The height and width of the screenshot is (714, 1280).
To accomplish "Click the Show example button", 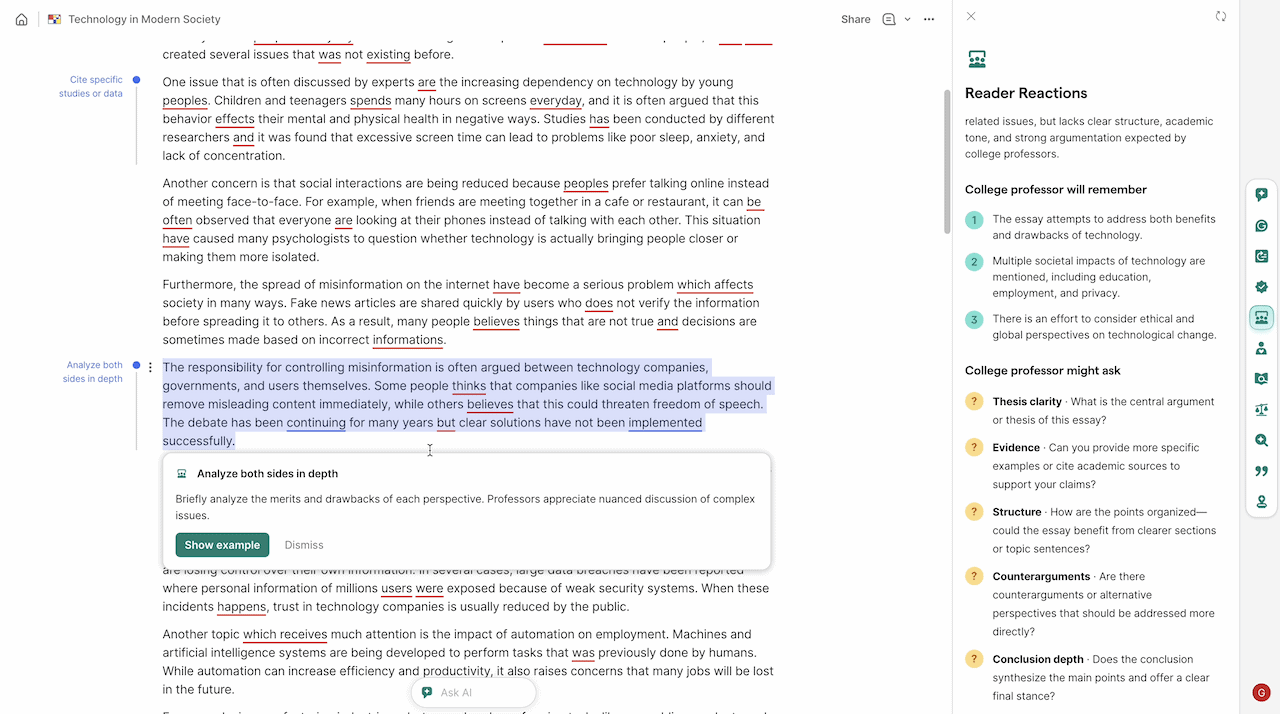I will [221, 545].
